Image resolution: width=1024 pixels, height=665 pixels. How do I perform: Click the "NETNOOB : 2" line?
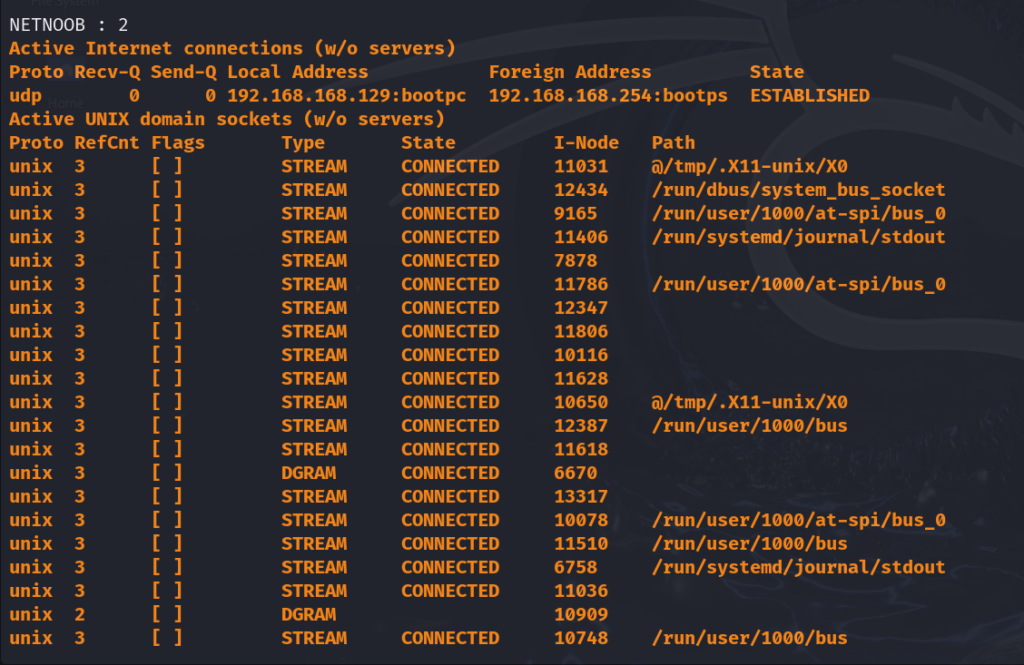tap(69, 25)
